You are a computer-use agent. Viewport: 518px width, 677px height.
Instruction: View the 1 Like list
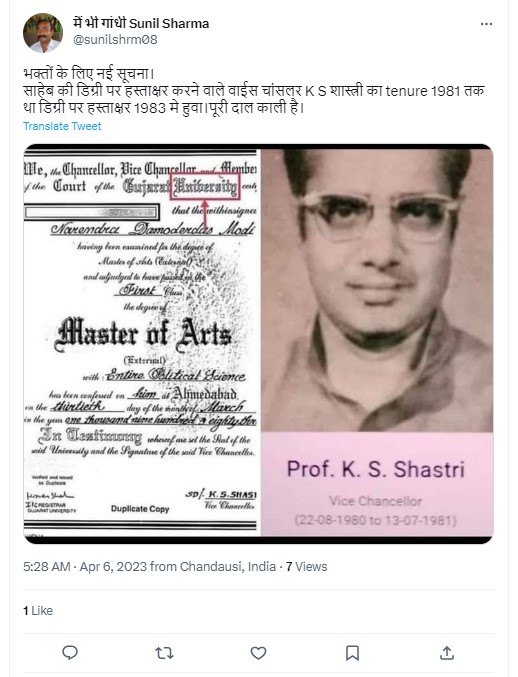(x=38, y=611)
